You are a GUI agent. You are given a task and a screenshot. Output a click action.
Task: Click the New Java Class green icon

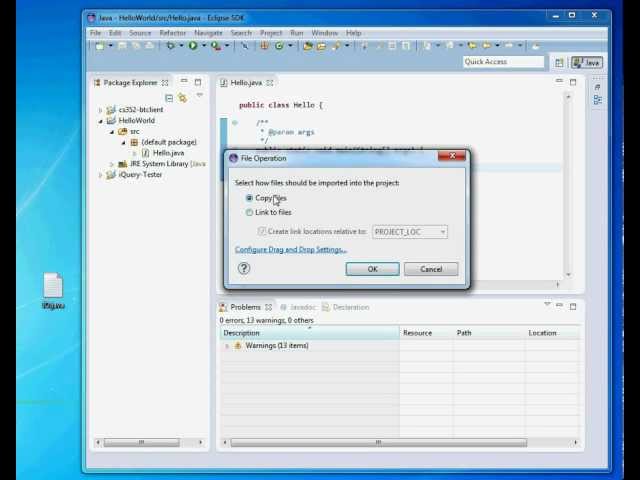279,46
